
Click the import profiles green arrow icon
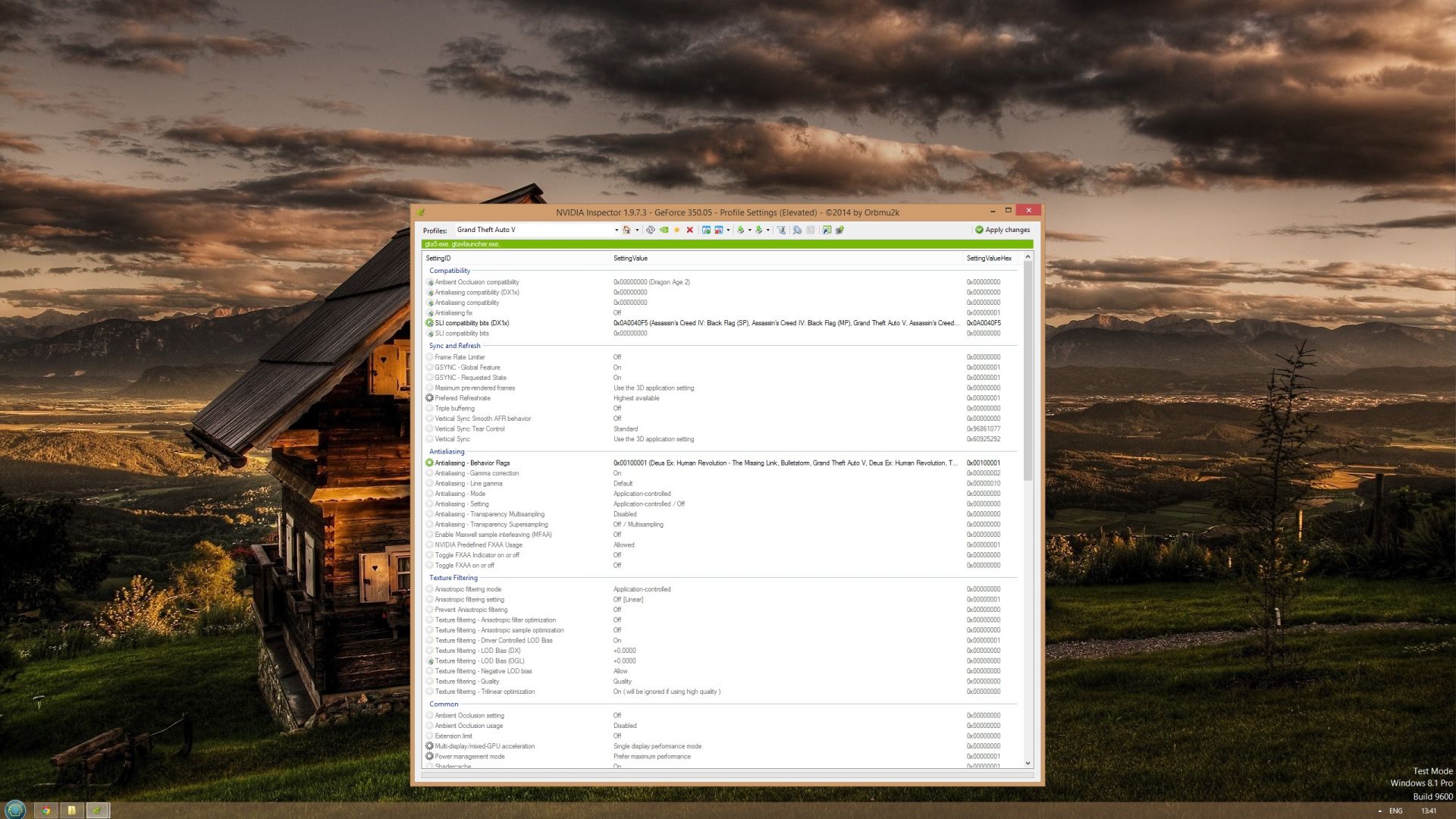[x=759, y=230]
